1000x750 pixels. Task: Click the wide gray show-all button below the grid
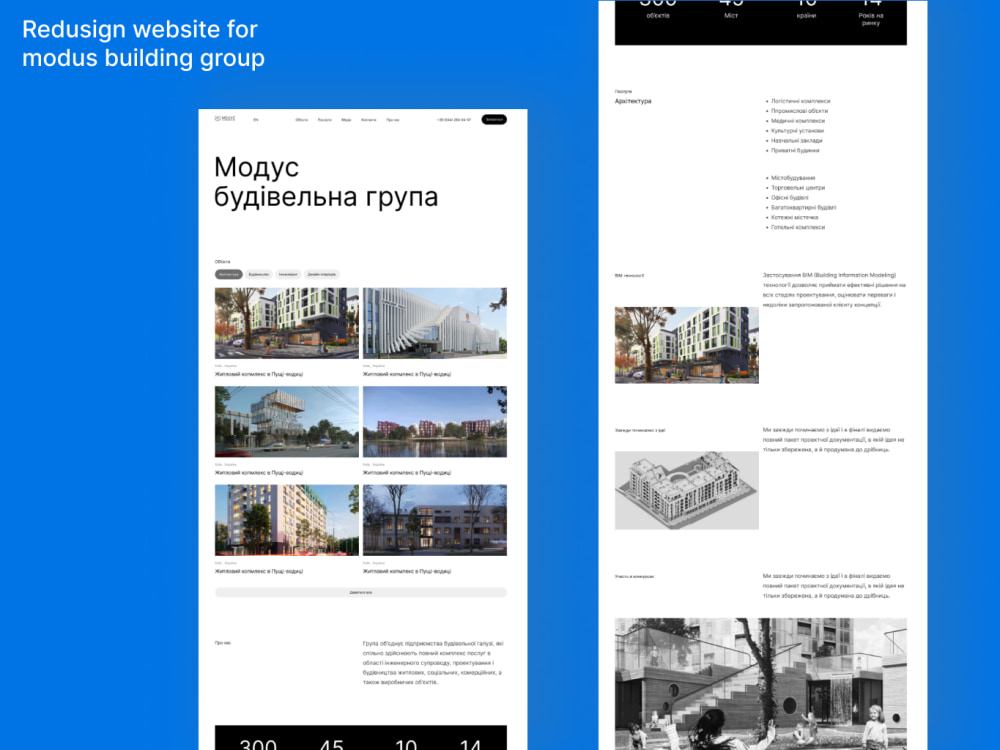click(361, 592)
